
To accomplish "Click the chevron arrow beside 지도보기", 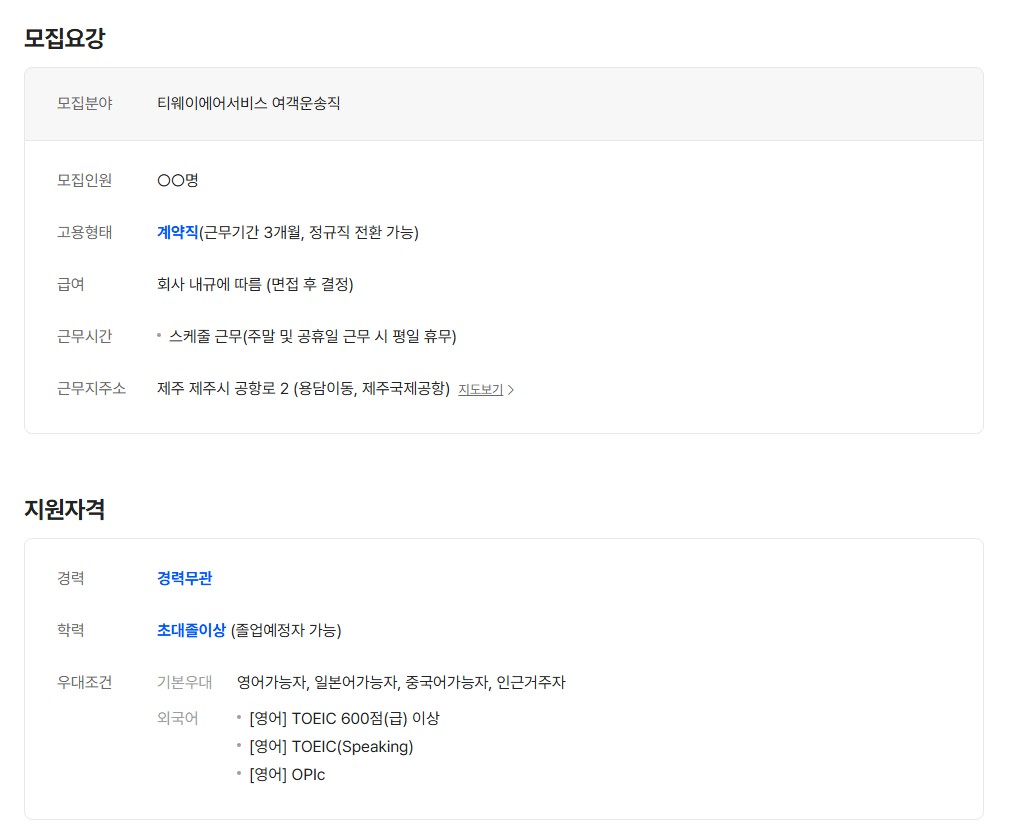I will (511, 390).
